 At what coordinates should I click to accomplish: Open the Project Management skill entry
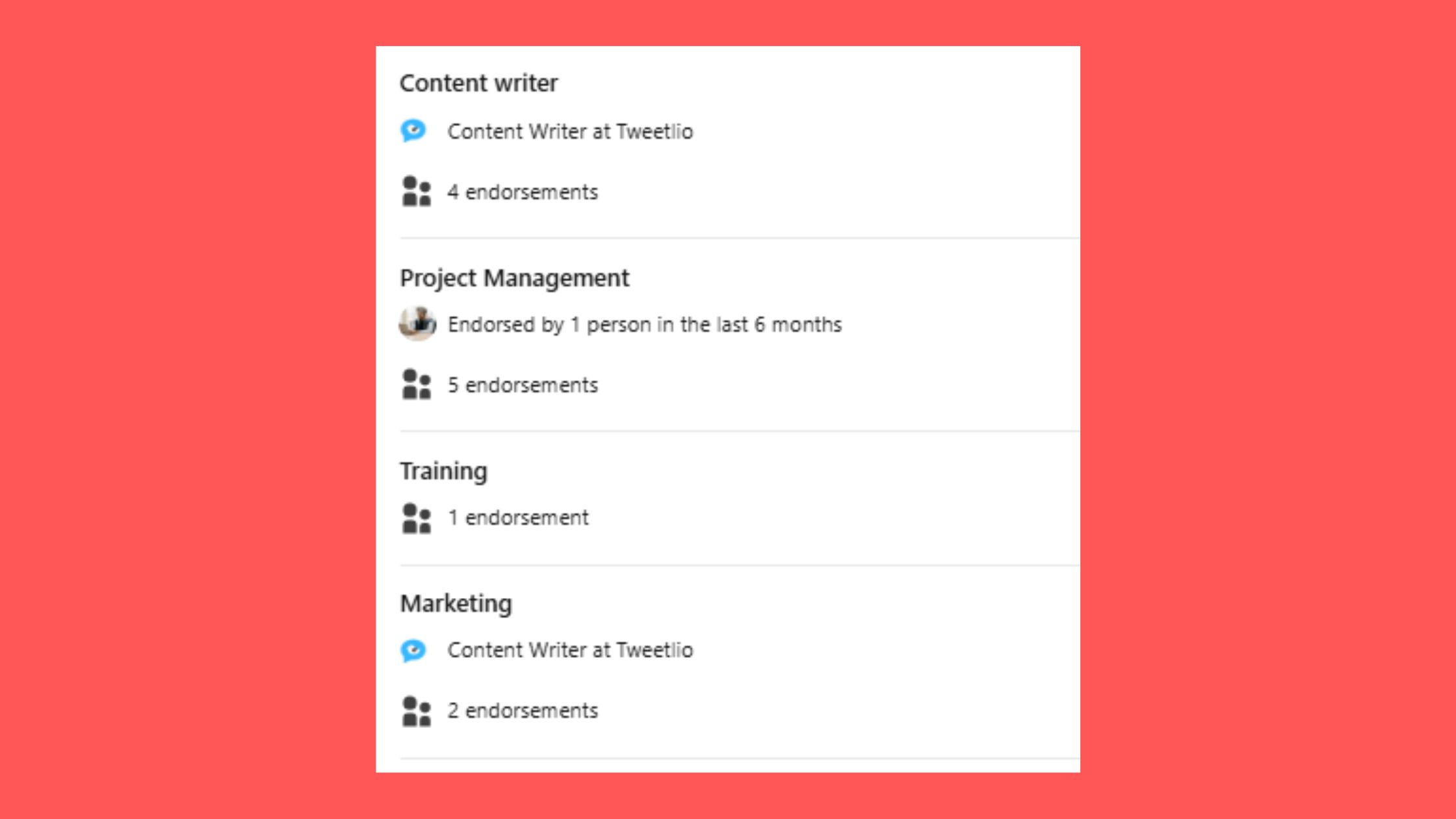(515, 278)
